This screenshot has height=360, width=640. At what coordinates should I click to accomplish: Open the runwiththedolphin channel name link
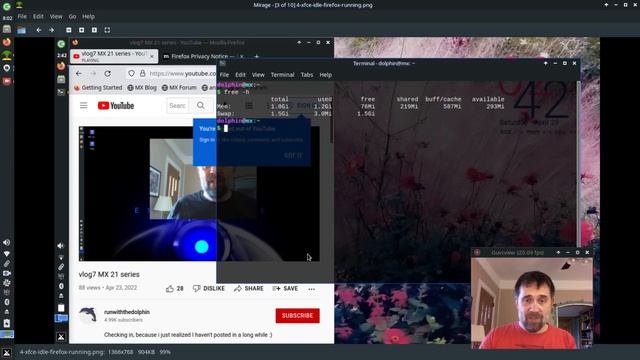[x=127, y=312]
